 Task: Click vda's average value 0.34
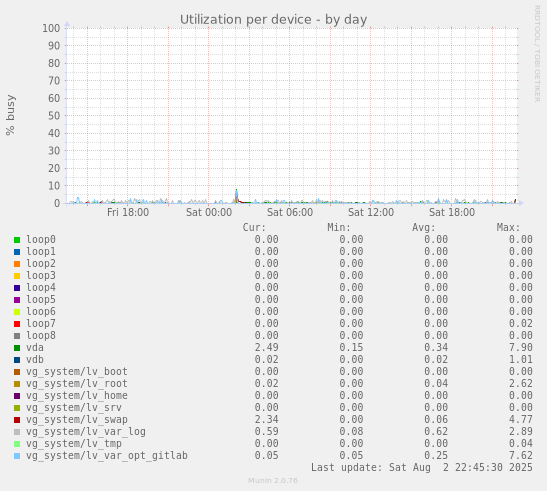tap(436, 348)
